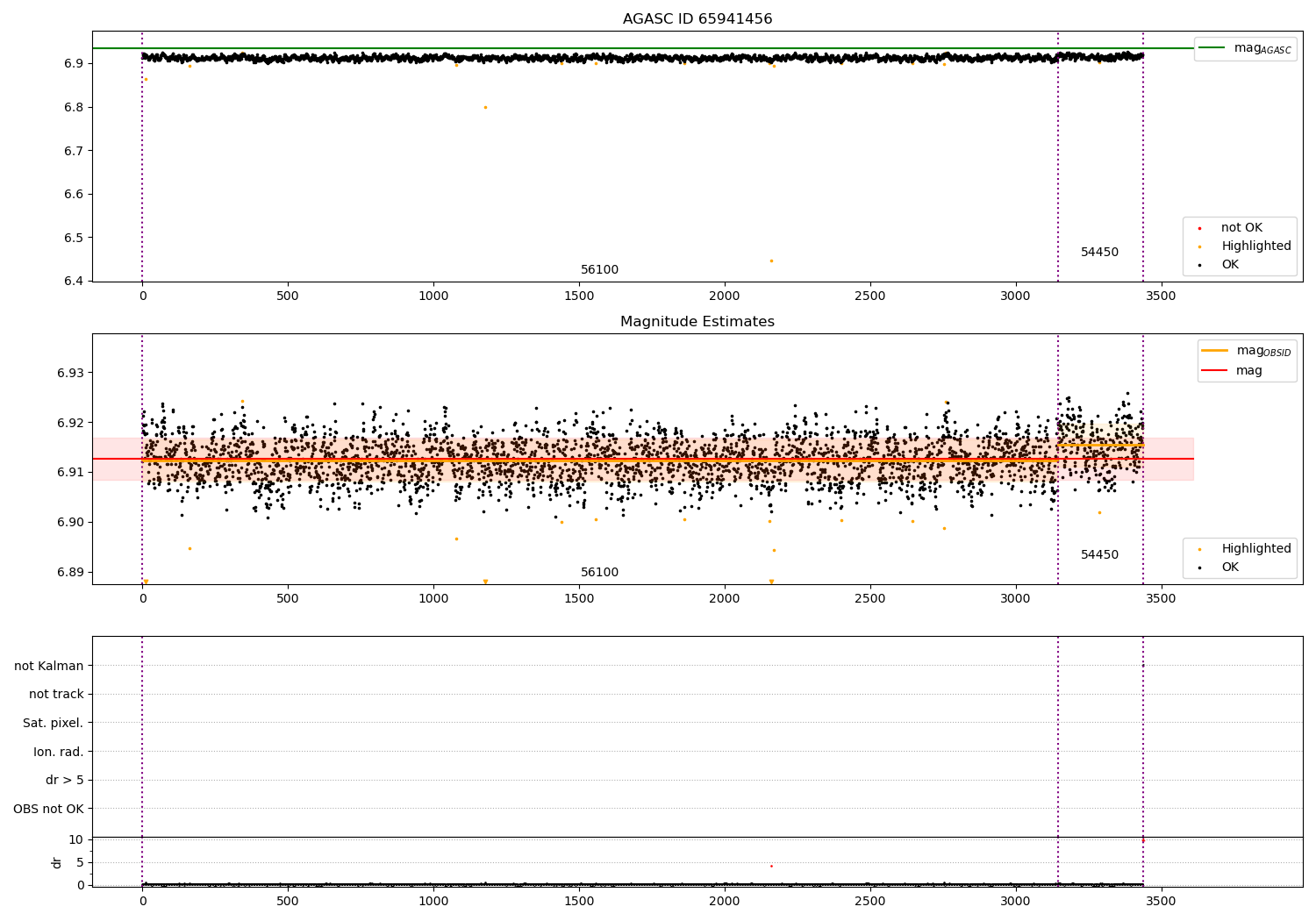Image resolution: width=1316 pixels, height=921 pixels.
Task: Click the red 'mag' legend entry in middle plot
Action: pyautogui.click(x=1233, y=371)
